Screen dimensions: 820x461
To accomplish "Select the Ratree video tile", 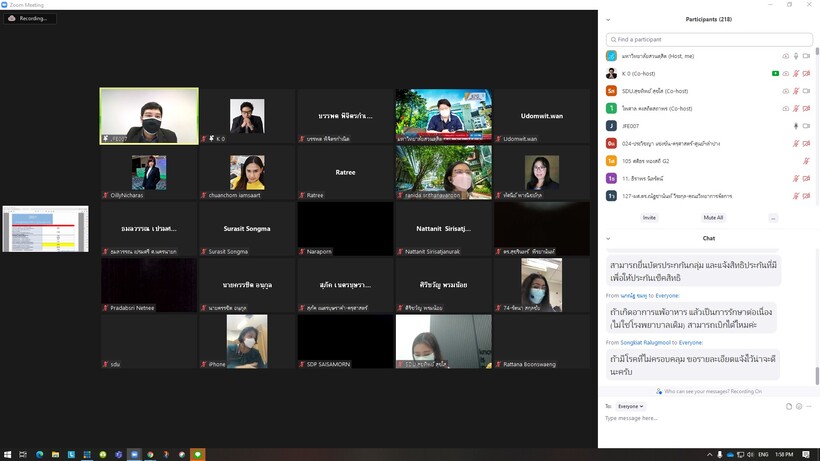I will click(x=345, y=172).
